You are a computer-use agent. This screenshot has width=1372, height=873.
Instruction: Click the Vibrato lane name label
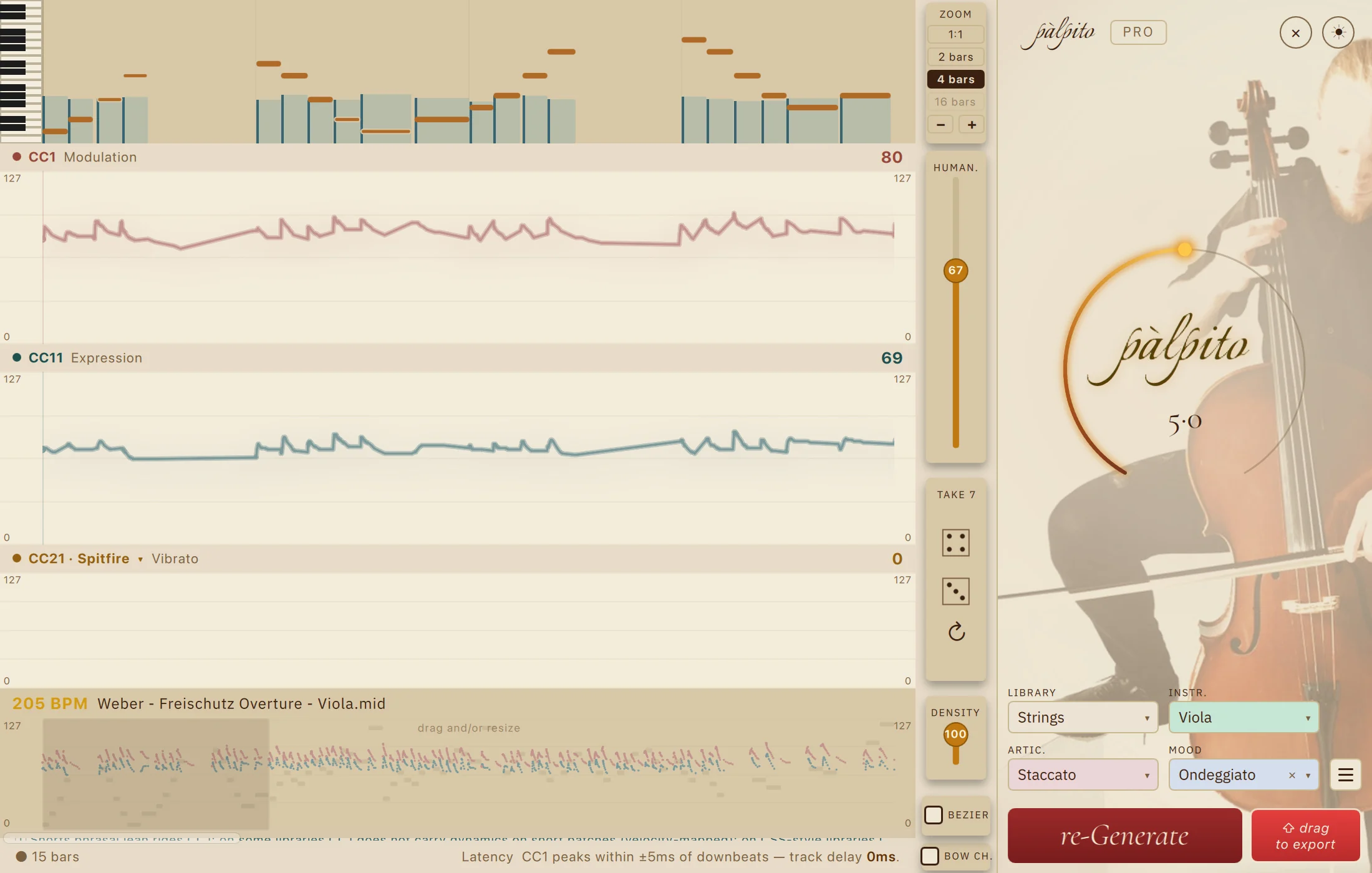(175, 559)
